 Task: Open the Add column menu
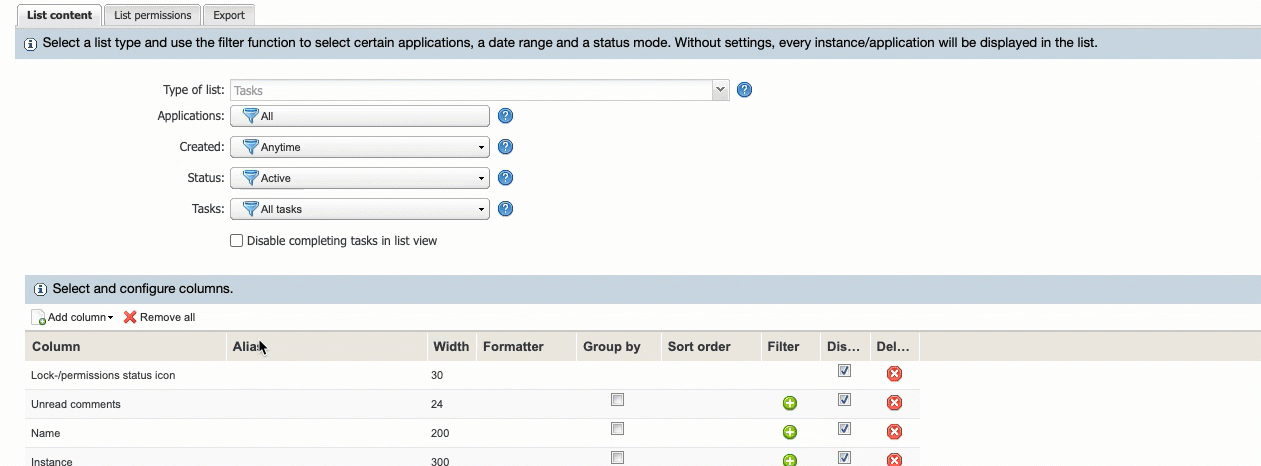click(x=73, y=317)
